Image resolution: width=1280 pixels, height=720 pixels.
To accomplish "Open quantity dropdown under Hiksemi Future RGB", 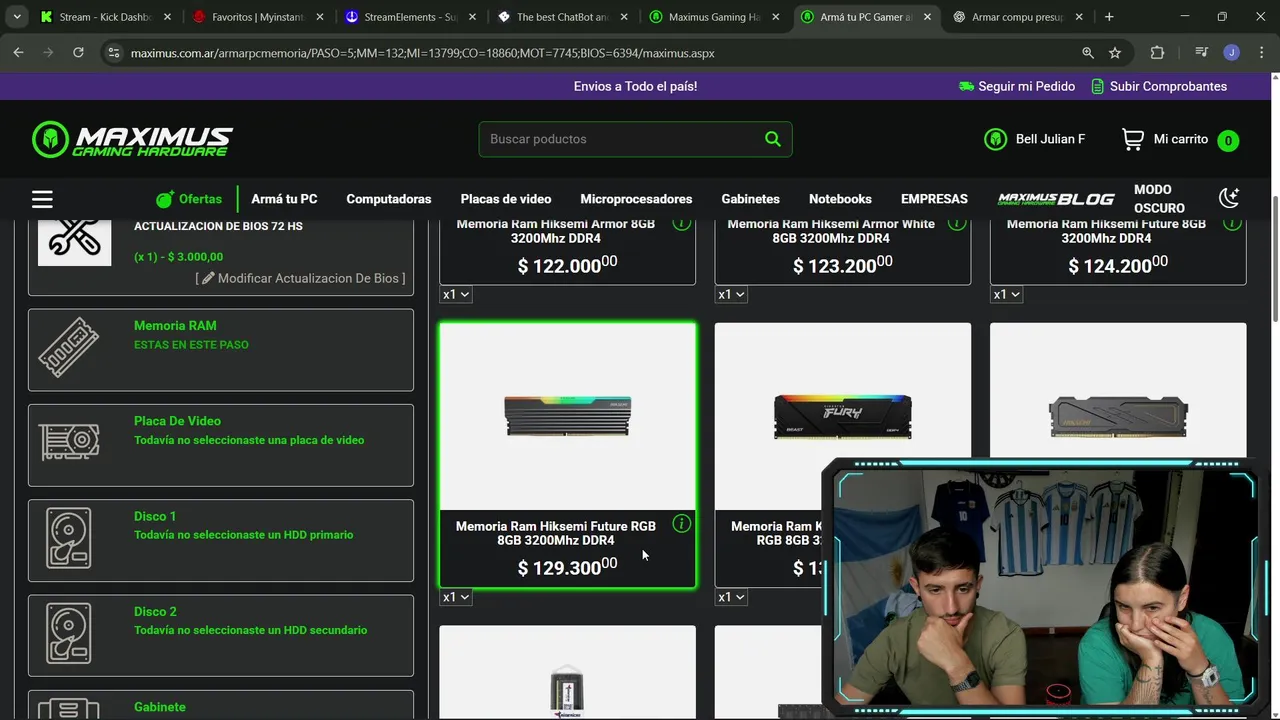I will 456,597.
